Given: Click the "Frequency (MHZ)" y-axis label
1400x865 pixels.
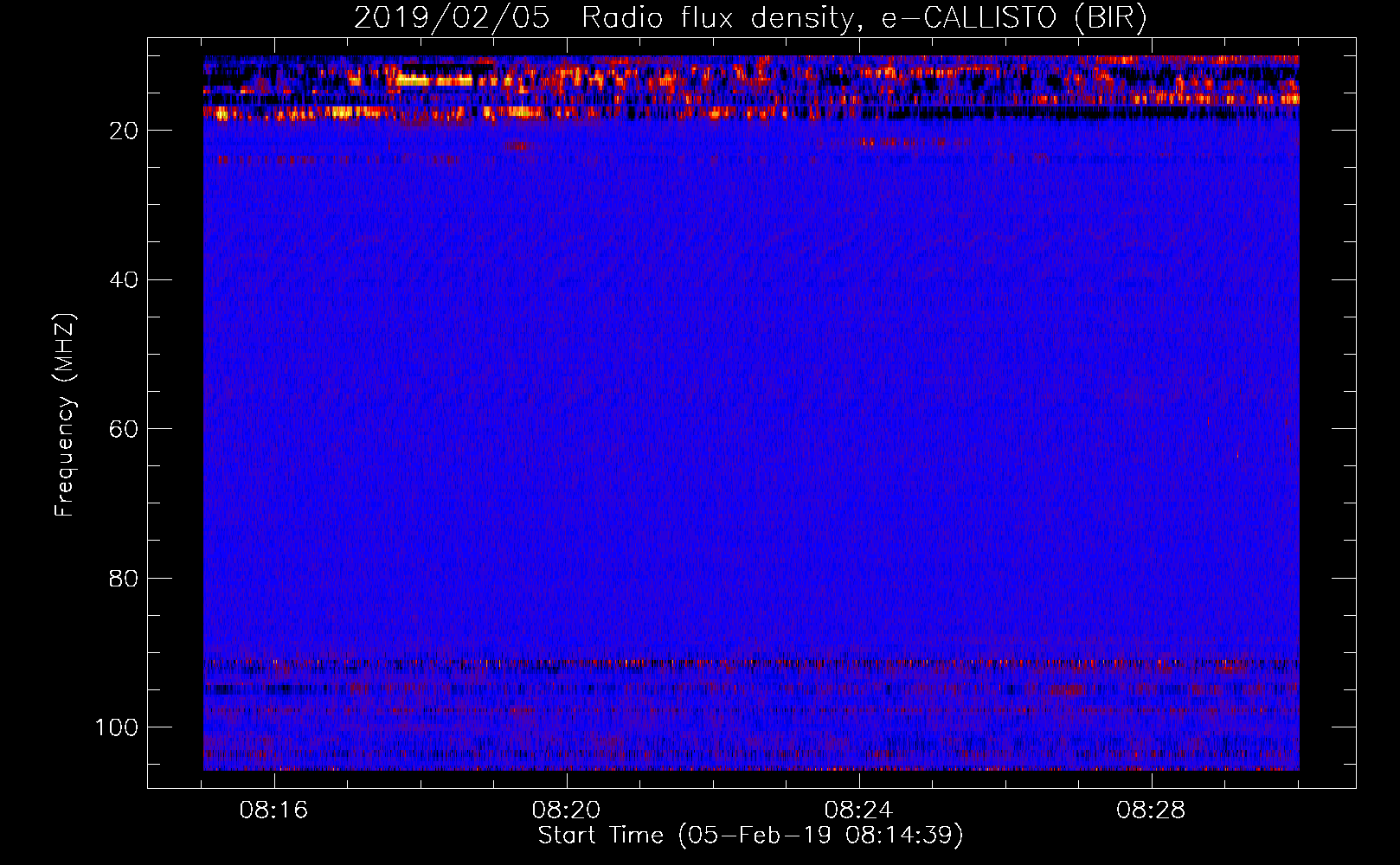Looking at the screenshot, I should pyautogui.click(x=65, y=415).
